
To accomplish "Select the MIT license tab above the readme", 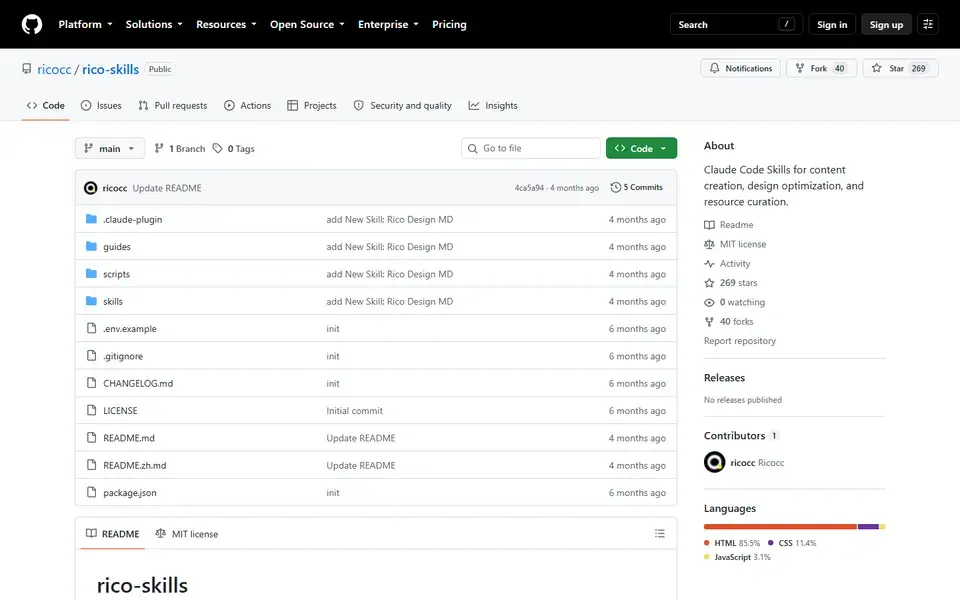I will click(187, 534).
